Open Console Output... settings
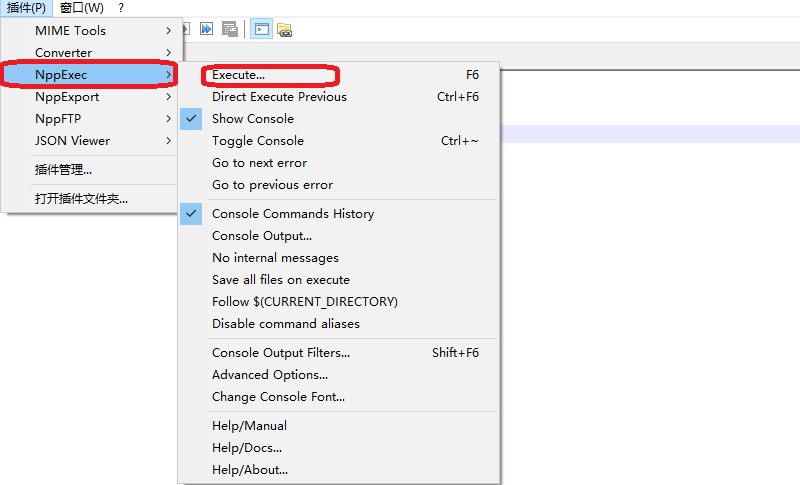The height and width of the screenshot is (485, 800). pos(339,236)
